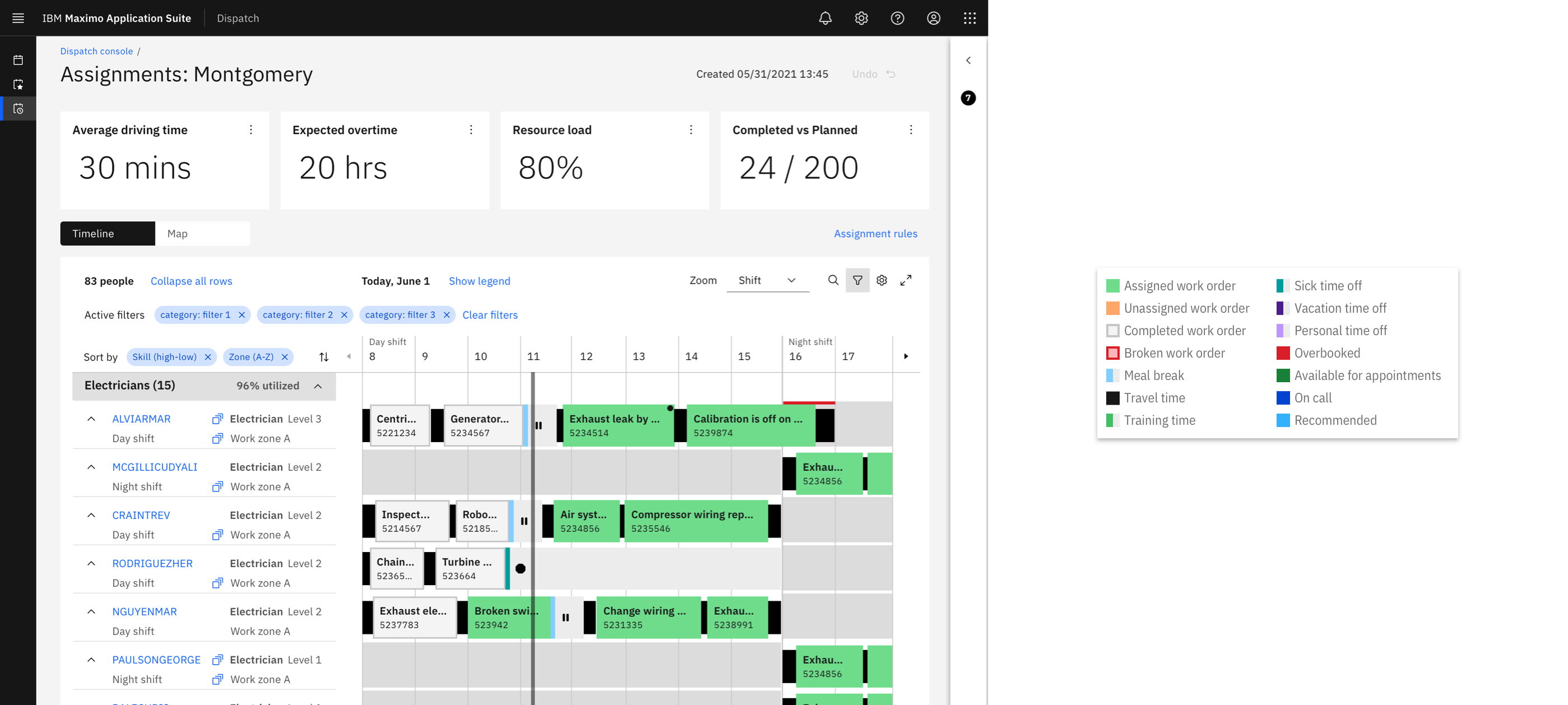Screen dimensions: 1568x705
Task: Collapse side panel with chevron arrow
Action: click(968, 61)
